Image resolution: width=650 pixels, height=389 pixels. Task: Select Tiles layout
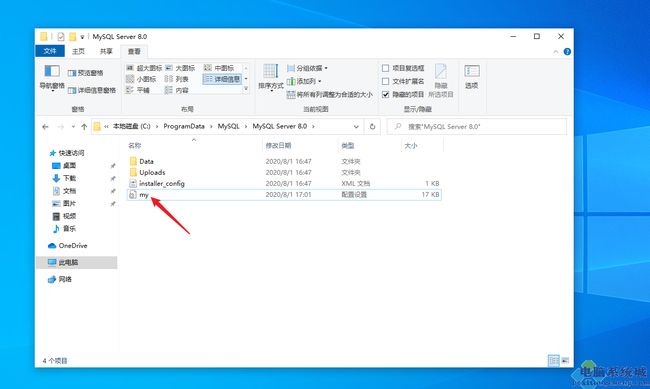pos(138,90)
